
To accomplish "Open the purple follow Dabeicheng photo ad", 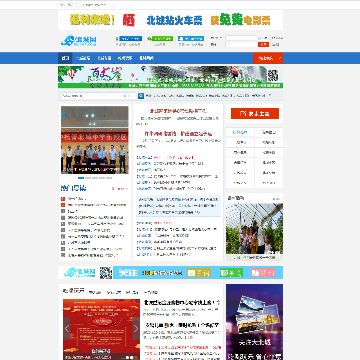I will pos(254,322).
